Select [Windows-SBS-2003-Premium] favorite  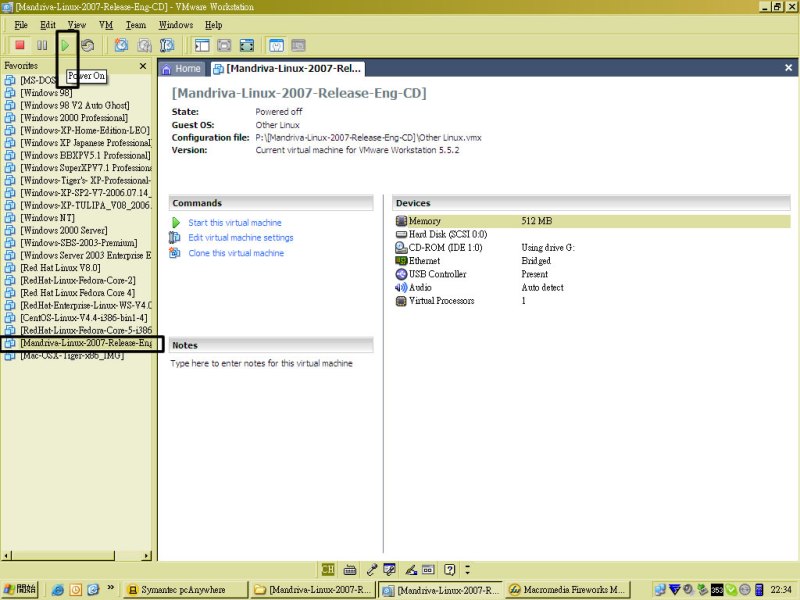[79, 243]
